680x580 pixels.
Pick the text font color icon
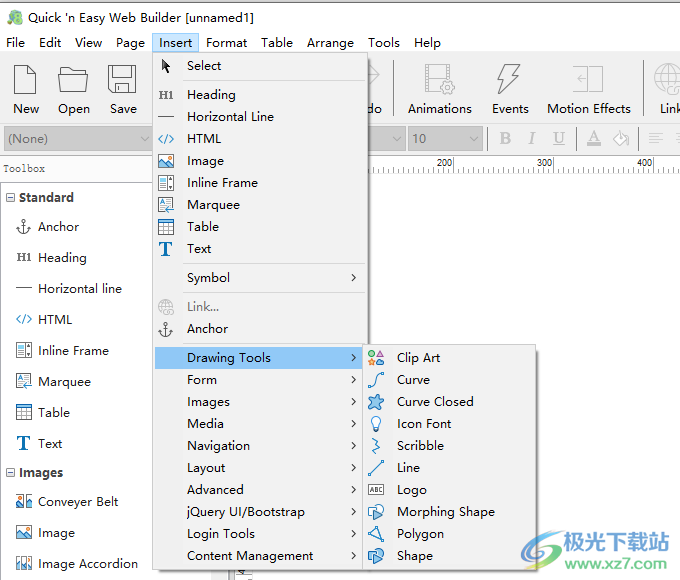594,138
